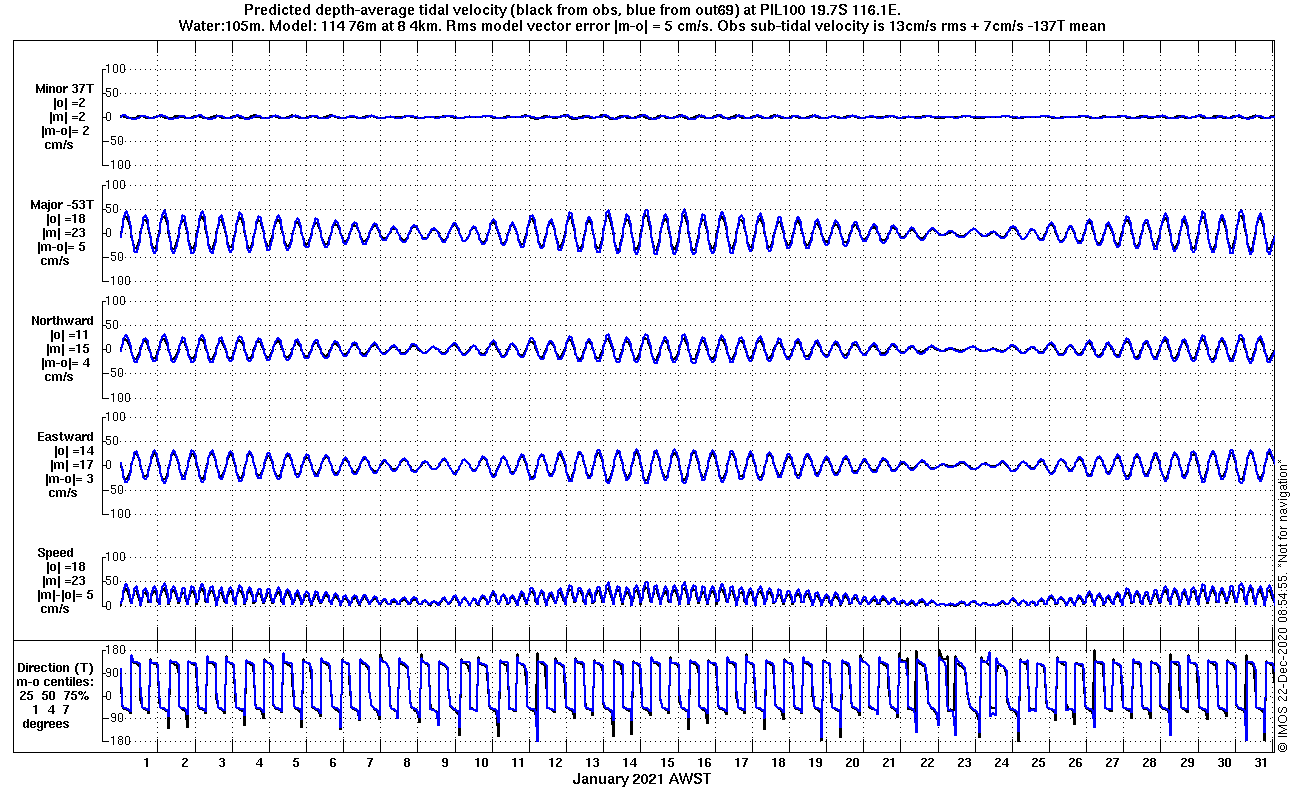Click the 'Speed' panel label

click(x=55, y=553)
